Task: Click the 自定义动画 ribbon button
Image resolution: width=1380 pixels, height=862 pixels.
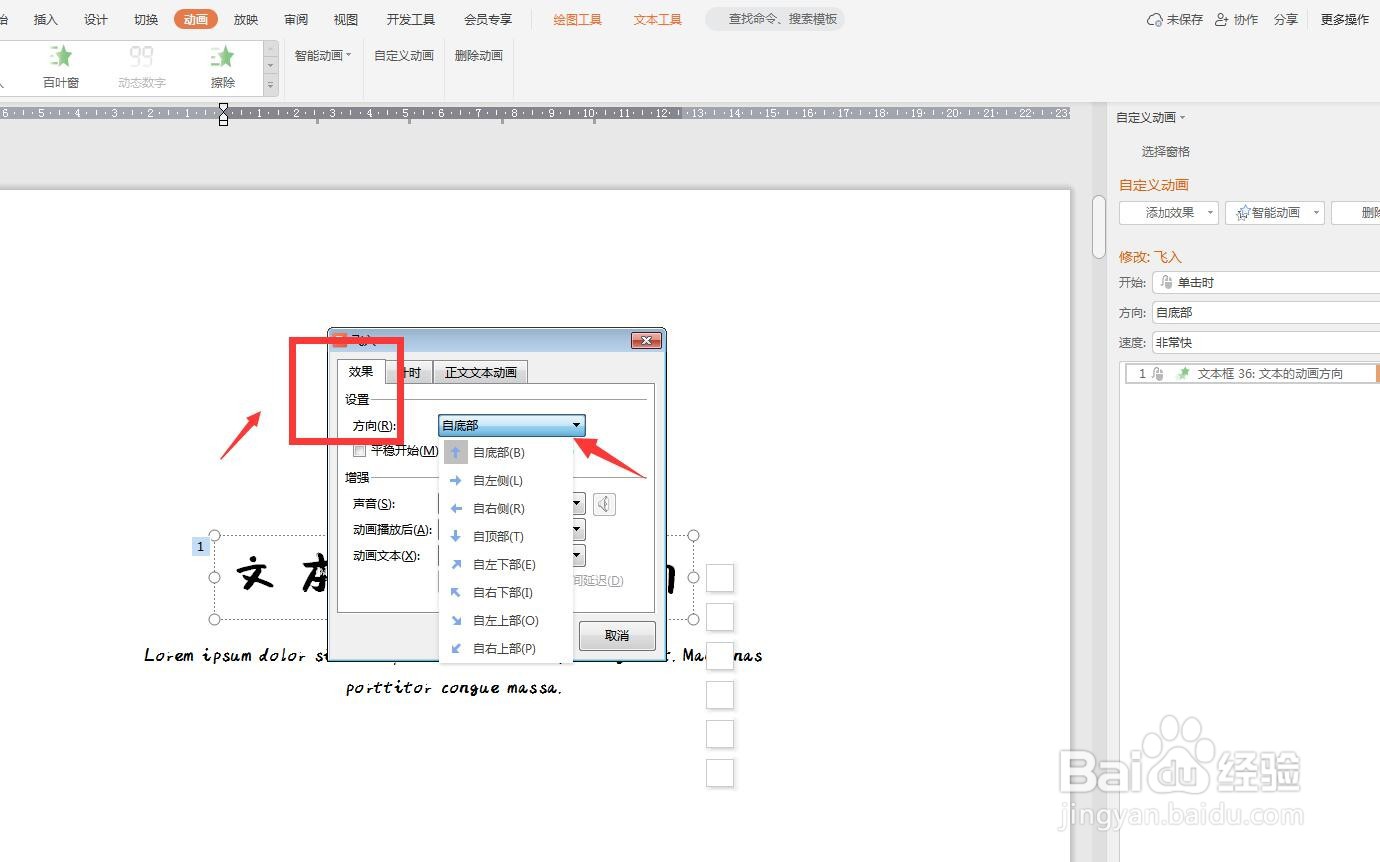Action: (404, 56)
